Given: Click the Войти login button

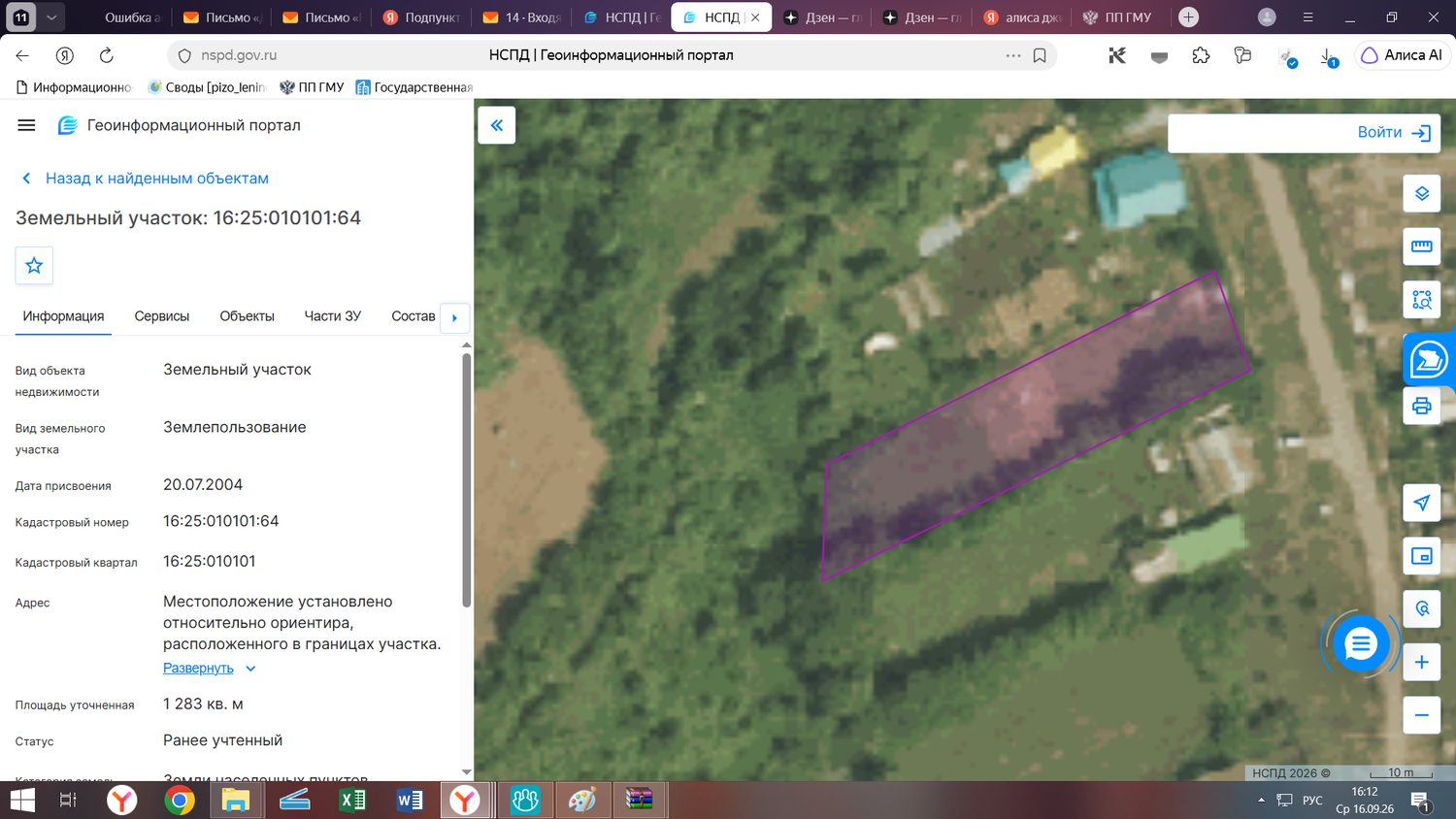Looking at the screenshot, I should tap(1394, 133).
